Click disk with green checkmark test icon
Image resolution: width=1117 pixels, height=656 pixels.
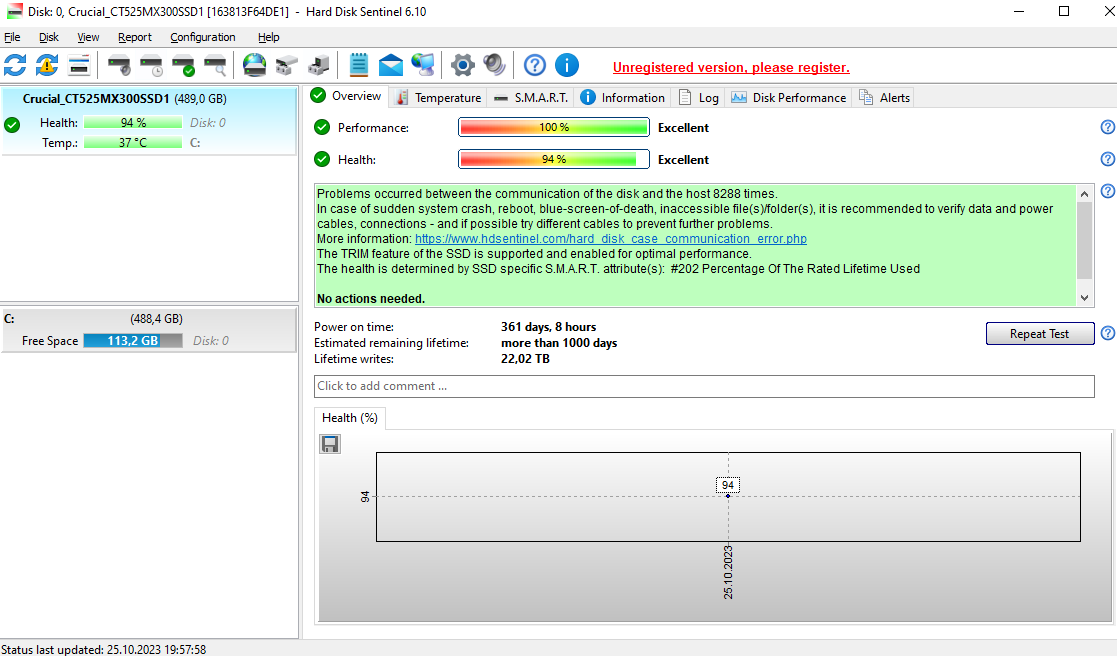(x=183, y=66)
